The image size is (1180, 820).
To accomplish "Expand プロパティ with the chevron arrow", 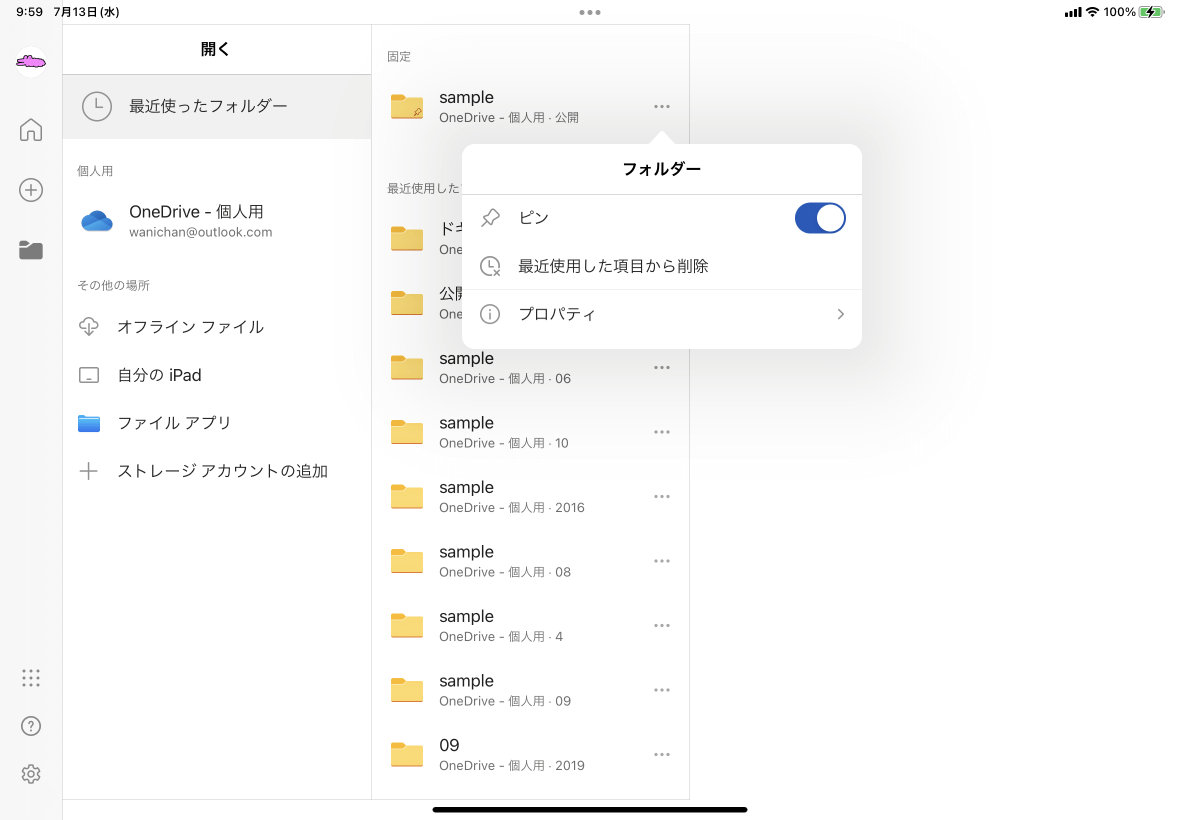I will (840, 314).
